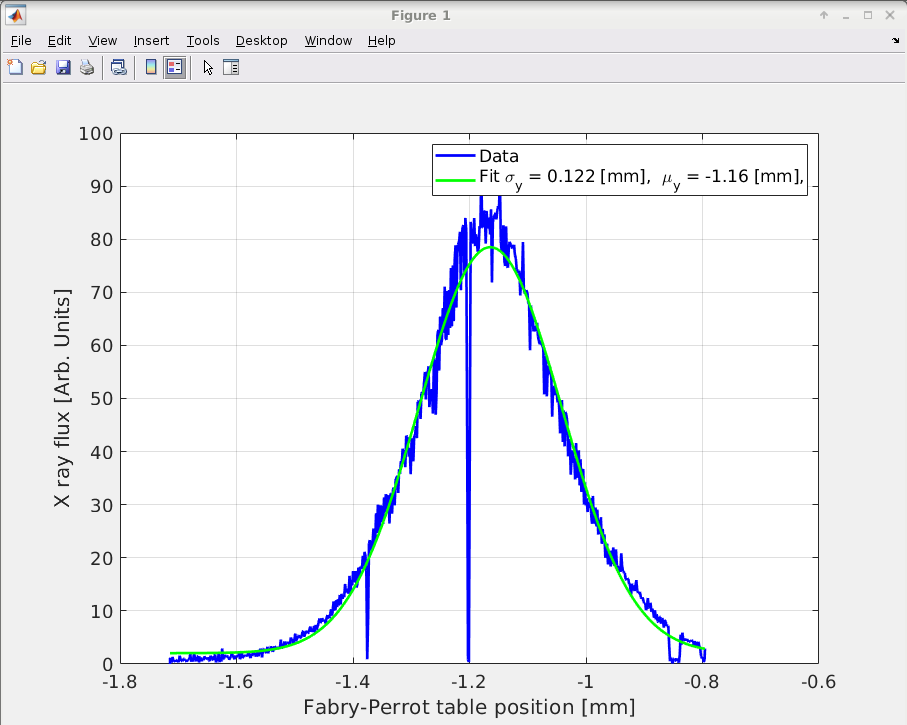Click the dock figure arrow at menu bar right
Image resolution: width=907 pixels, height=725 pixels.
pos(895,41)
